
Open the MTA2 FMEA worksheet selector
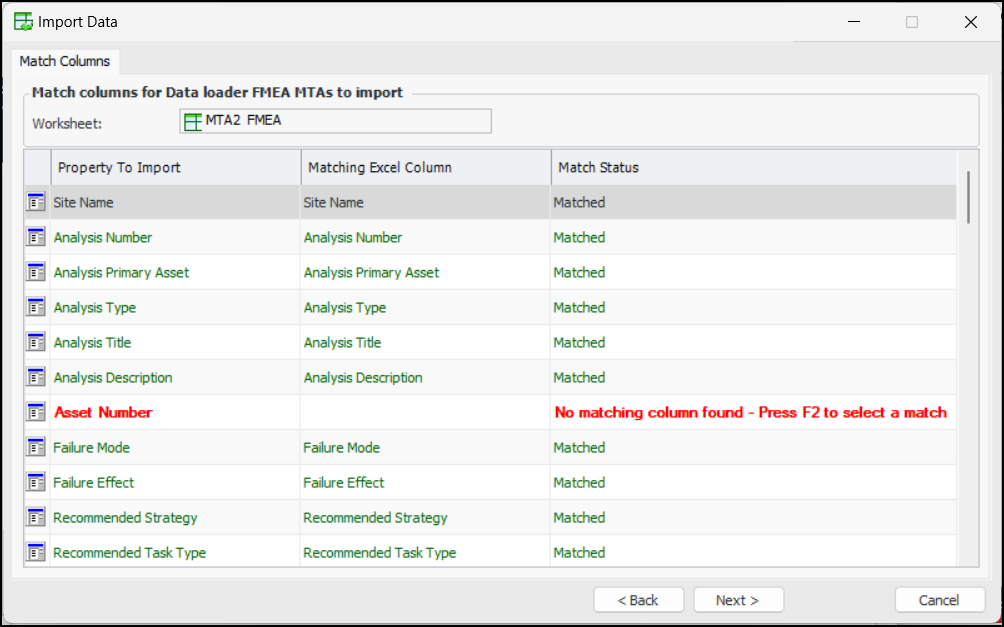336,122
